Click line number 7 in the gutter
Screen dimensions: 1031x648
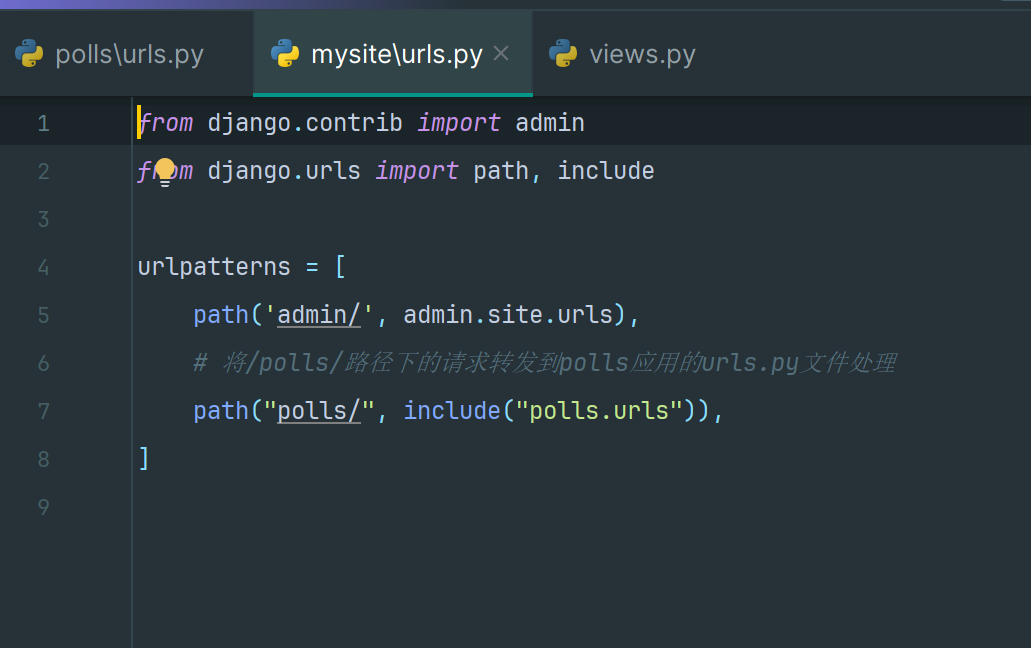tap(43, 411)
